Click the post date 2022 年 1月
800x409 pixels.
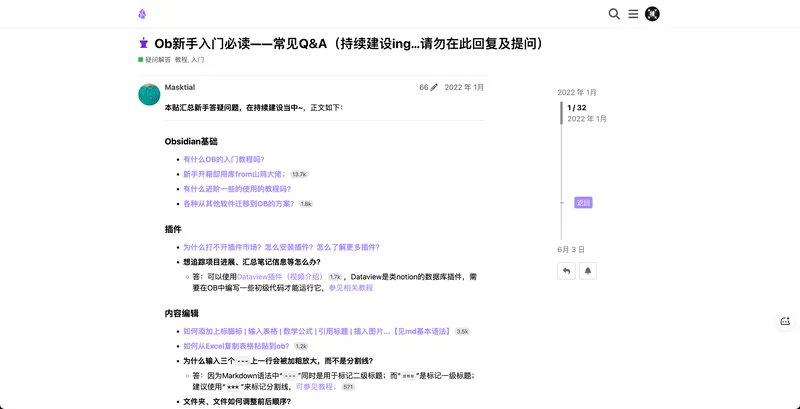(x=464, y=87)
